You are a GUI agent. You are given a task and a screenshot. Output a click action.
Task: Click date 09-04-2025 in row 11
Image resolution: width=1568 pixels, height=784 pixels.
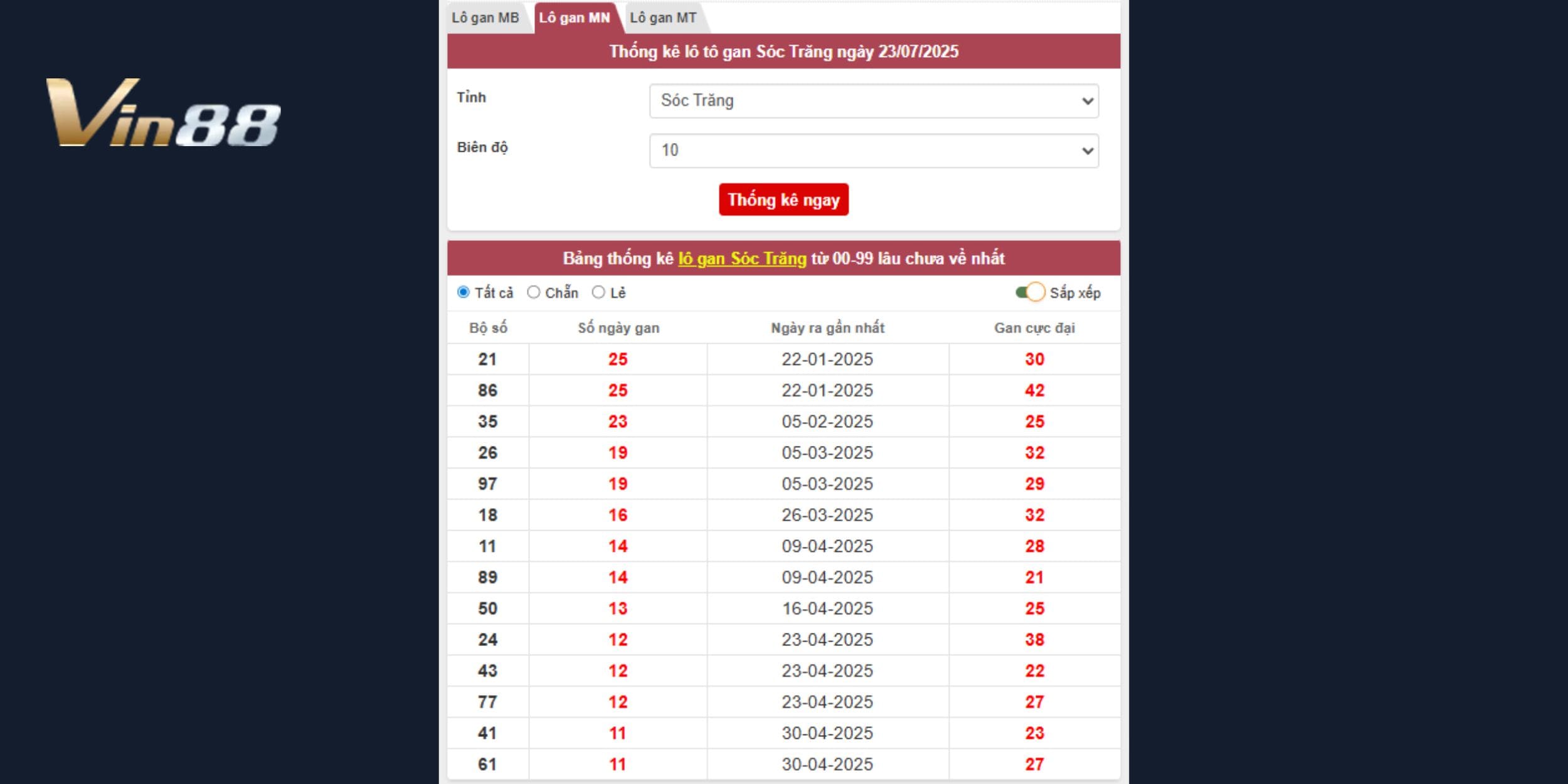tap(827, 546)
